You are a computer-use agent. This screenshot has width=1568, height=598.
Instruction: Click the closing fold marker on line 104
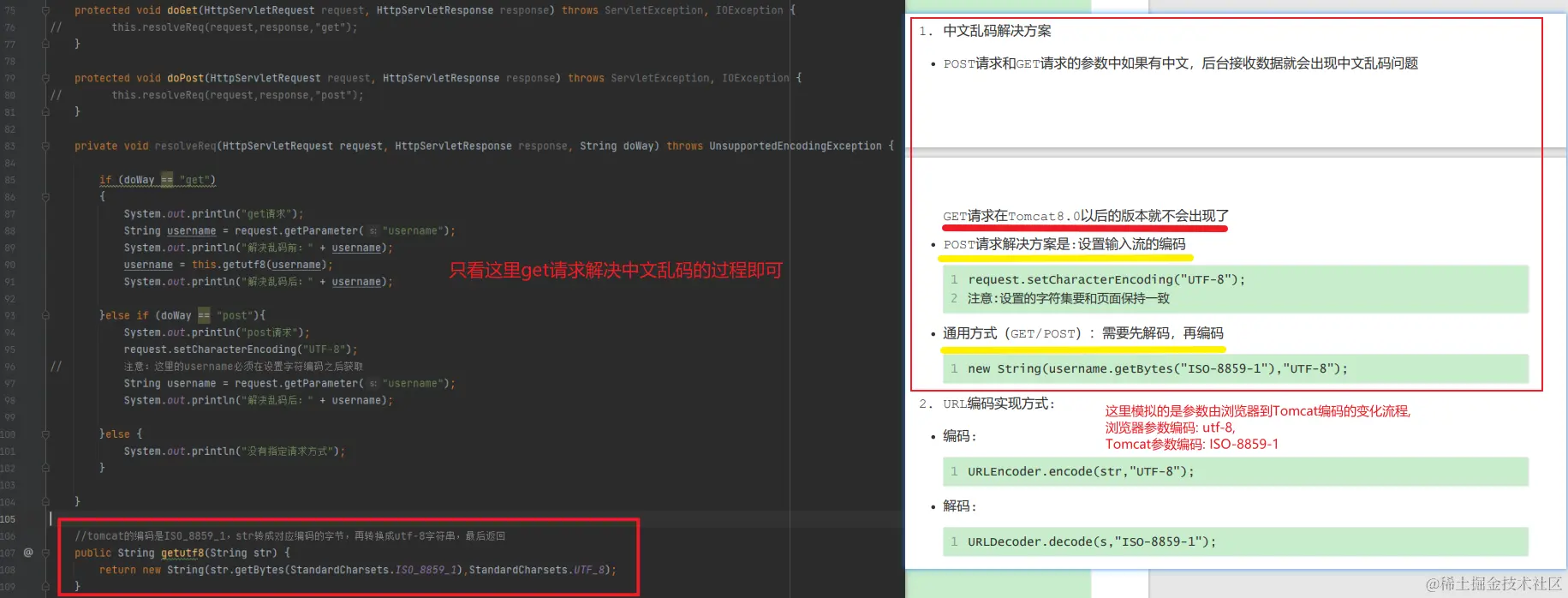(45, 502)
